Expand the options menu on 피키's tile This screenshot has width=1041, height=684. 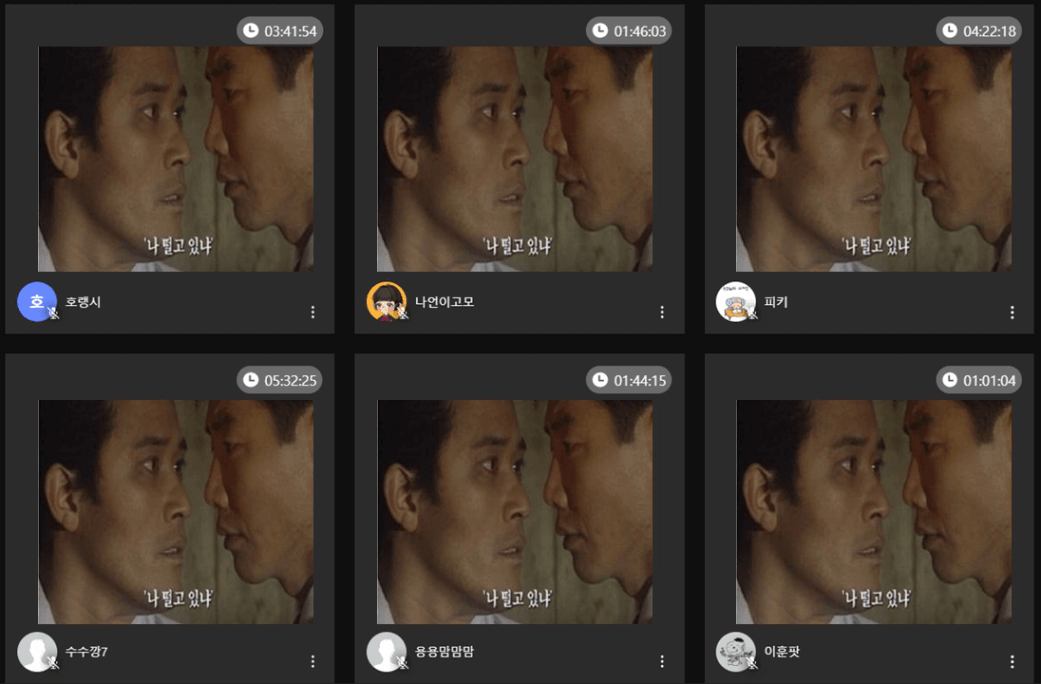1012,312
